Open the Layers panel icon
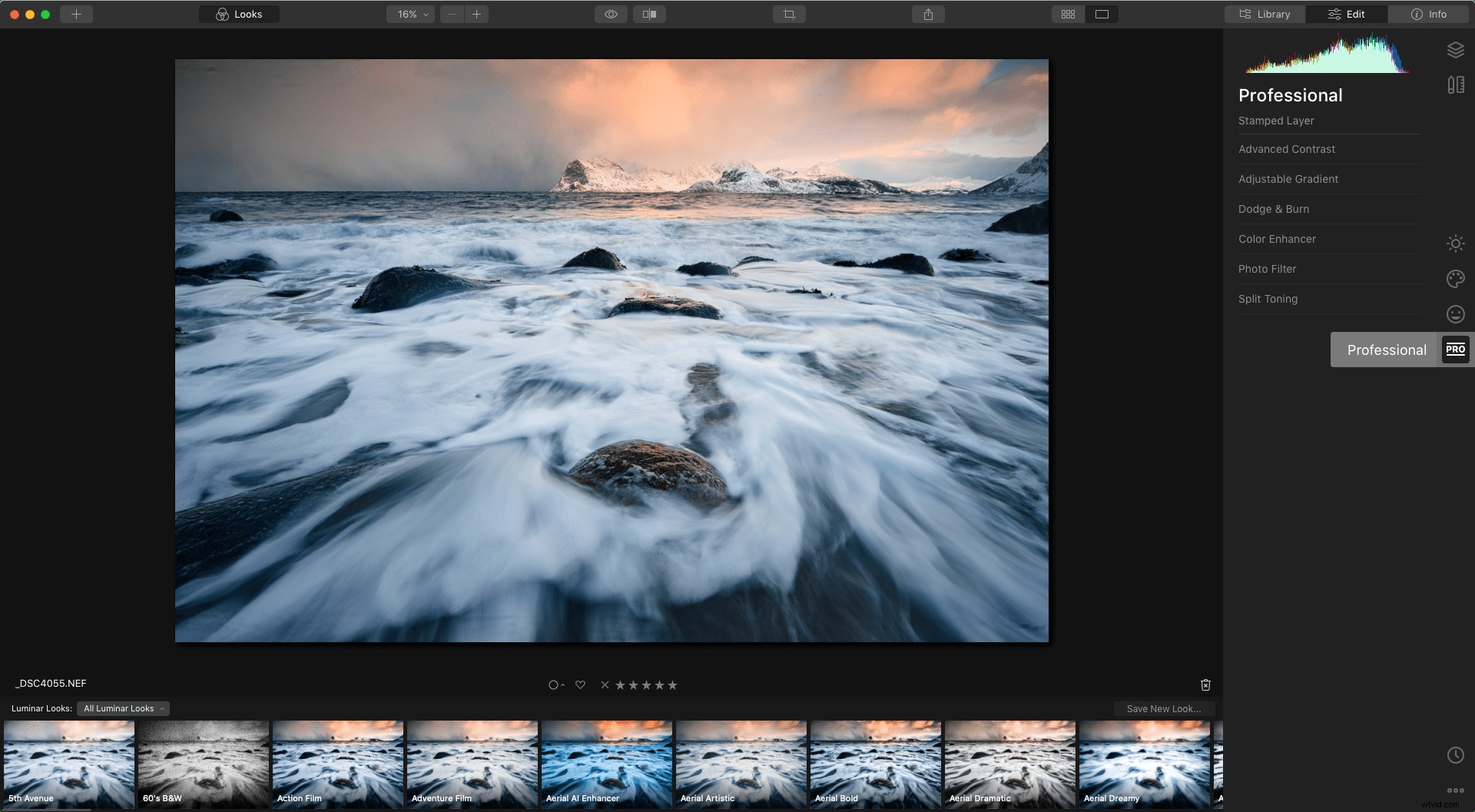Screen dimensions: 1475x812 tap(1457, 49)
